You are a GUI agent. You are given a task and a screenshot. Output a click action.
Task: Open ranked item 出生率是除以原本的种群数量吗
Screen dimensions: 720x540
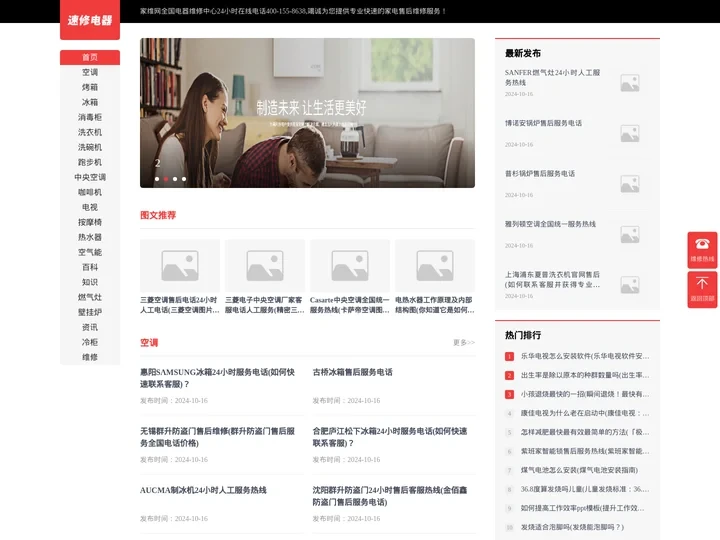[585, 375]
